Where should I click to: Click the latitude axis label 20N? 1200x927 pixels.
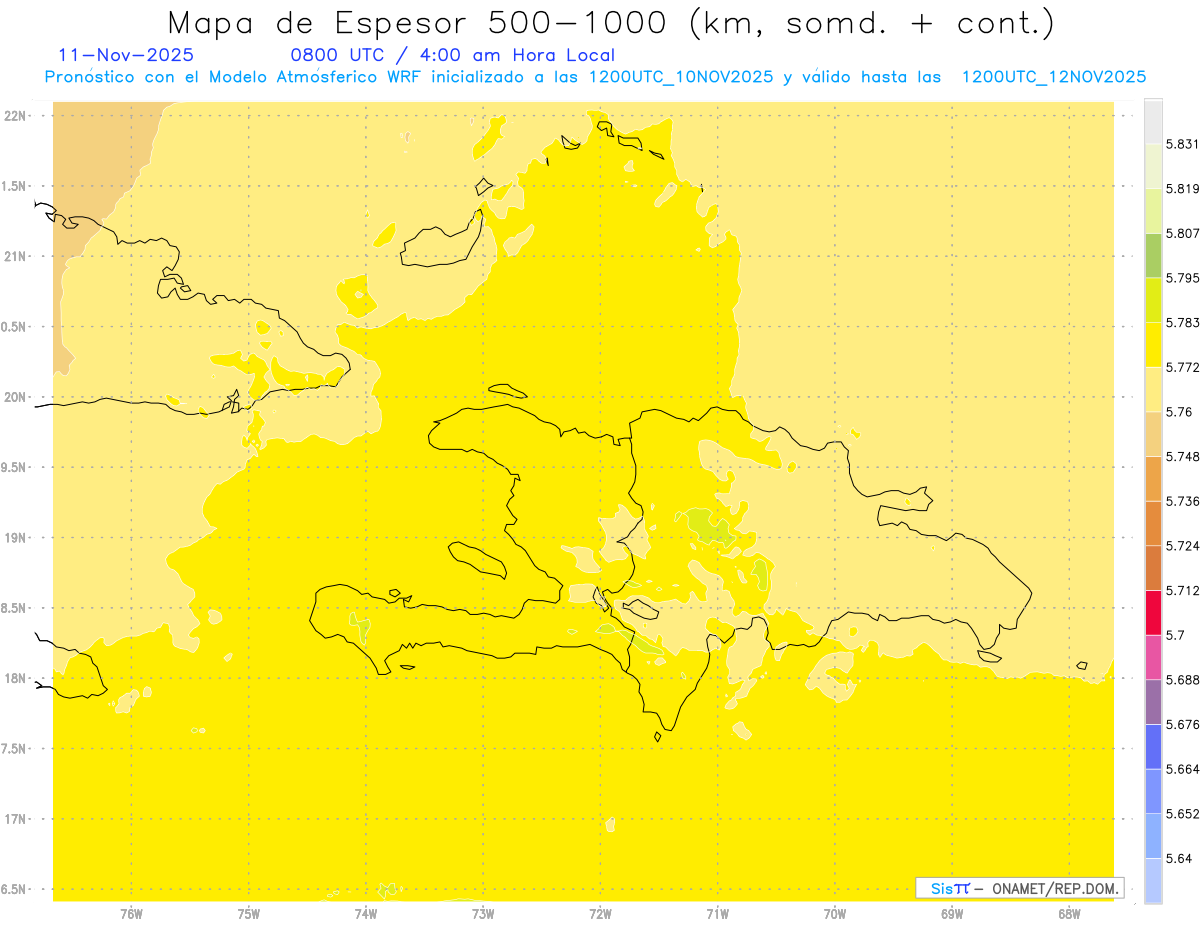click(x=15, y=397)
